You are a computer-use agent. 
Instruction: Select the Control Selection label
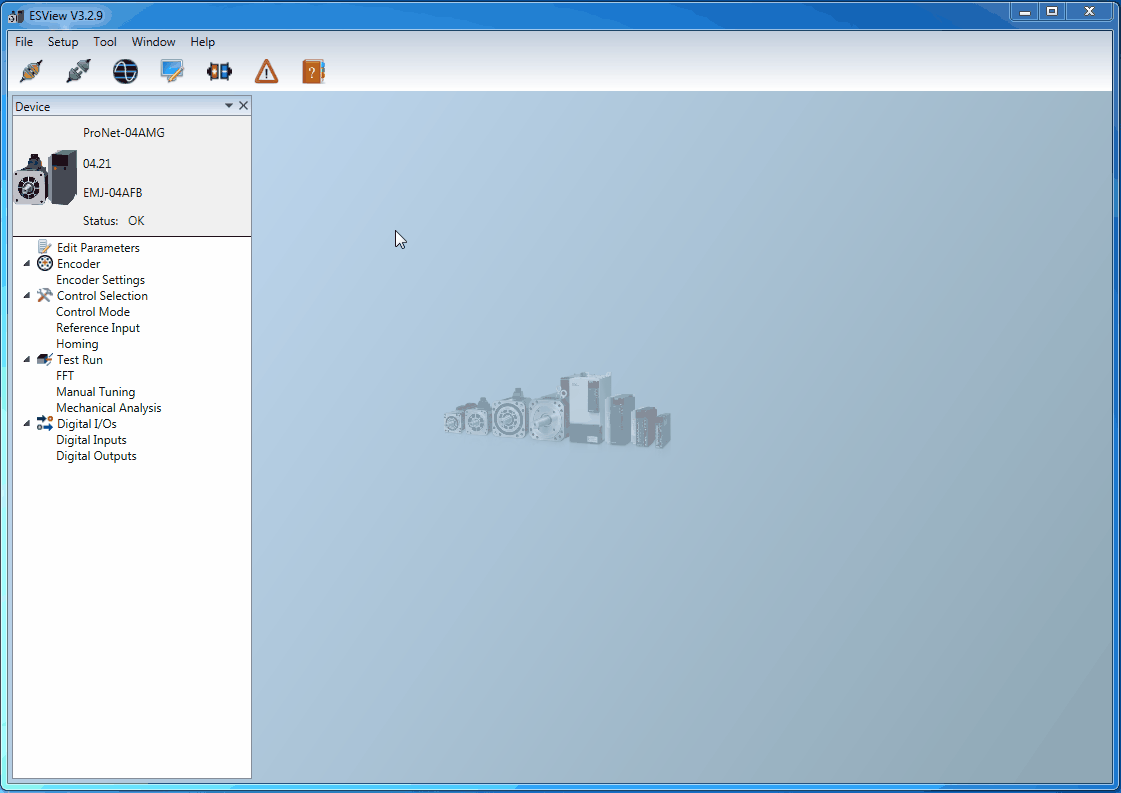(102, 296)
